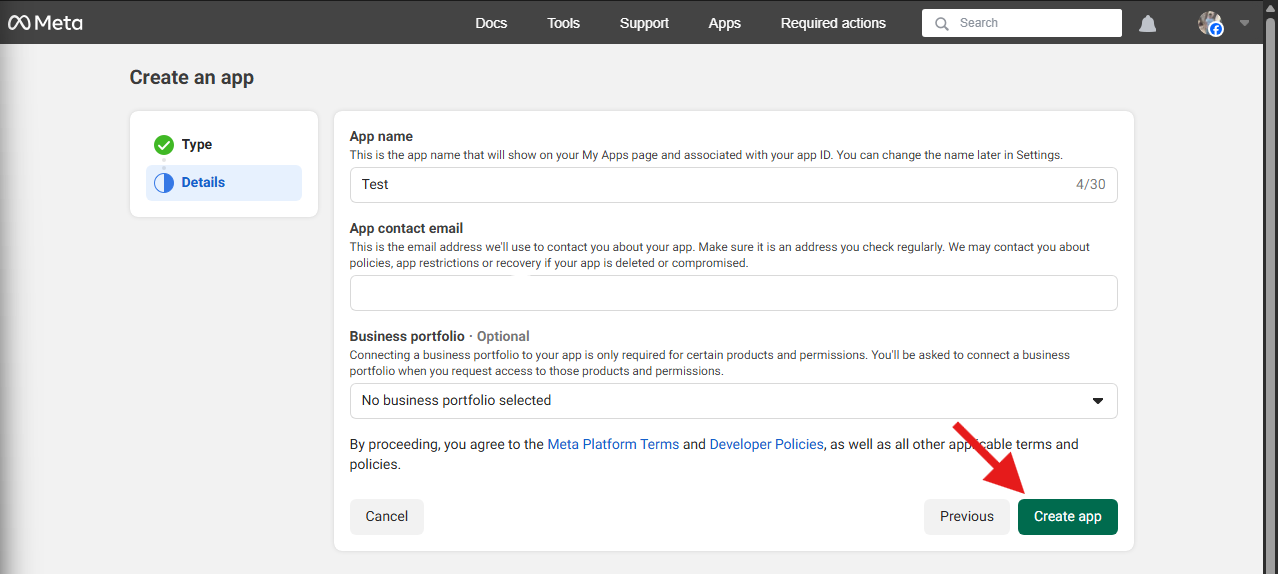Select the Details step
1278x574 pixels.
[224, 183]
